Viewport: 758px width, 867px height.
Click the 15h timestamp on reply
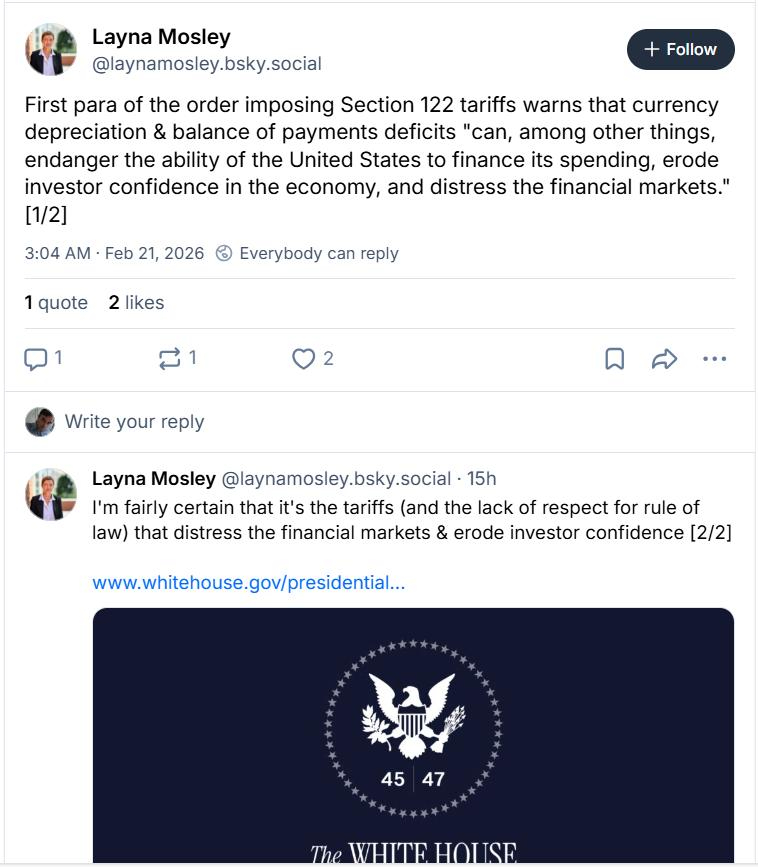click(x=482, y=478)
